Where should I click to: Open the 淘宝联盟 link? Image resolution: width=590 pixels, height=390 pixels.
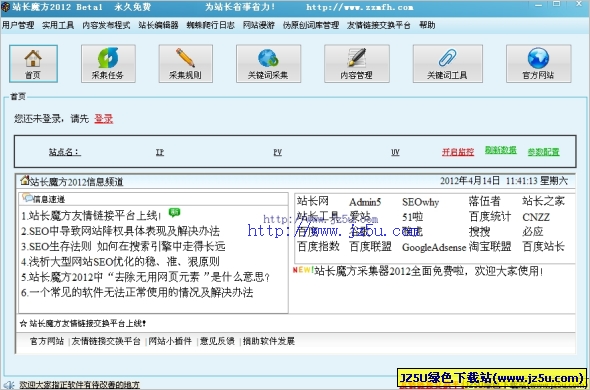tap(490, 247)
